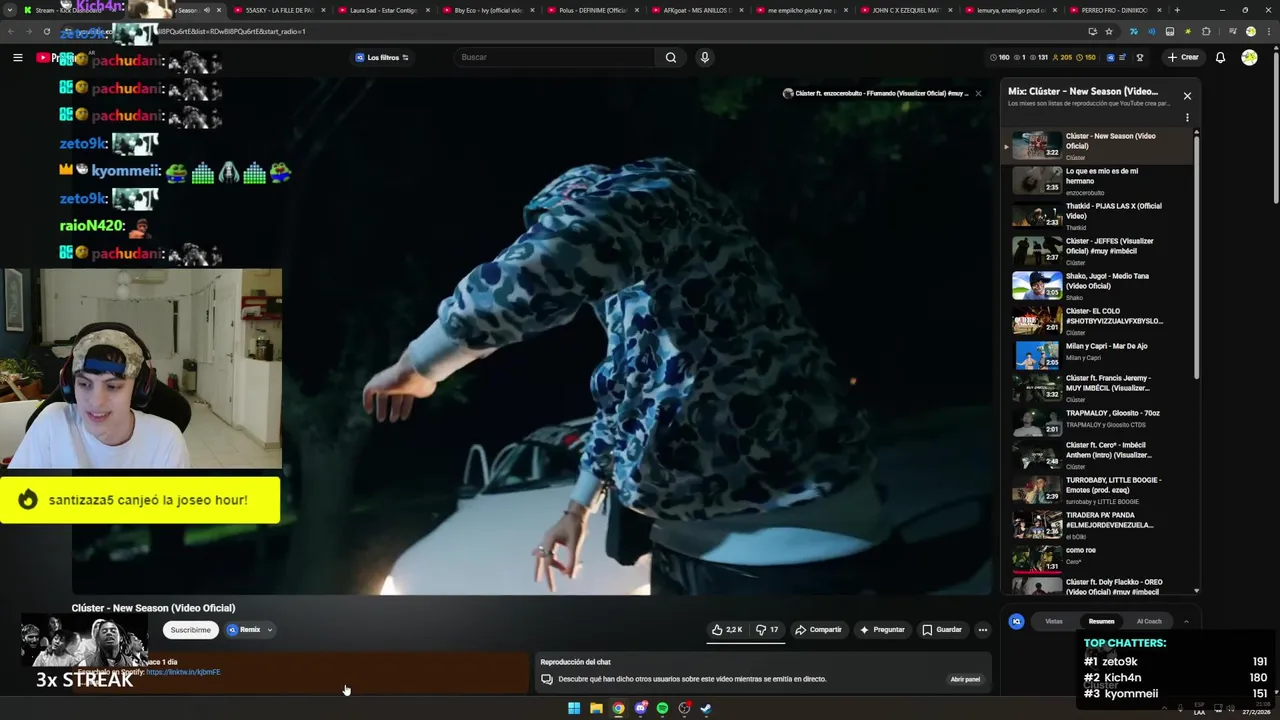Click into the Buscar search field
Viewport: 1280px width, 720px height.
point(555,57)
